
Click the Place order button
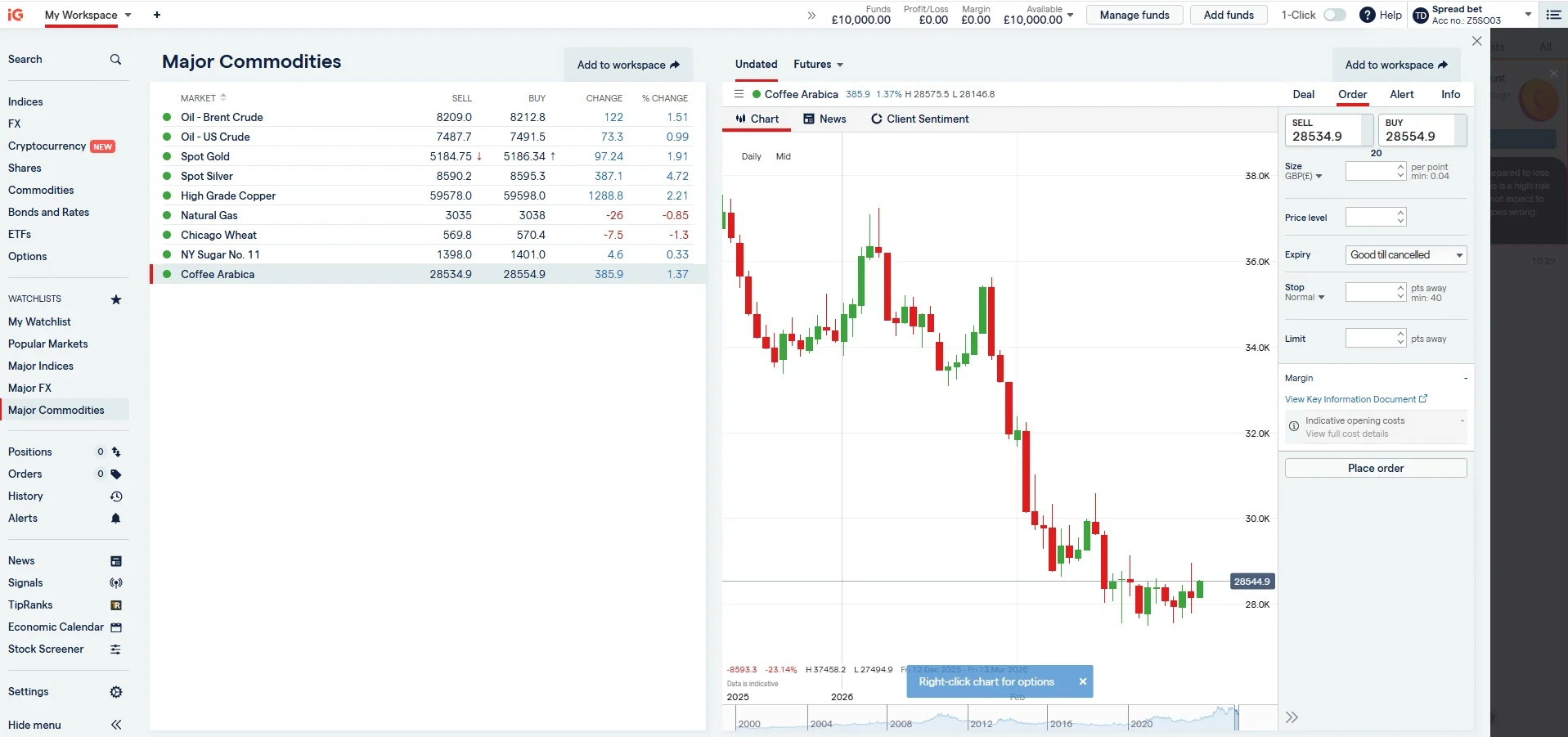click(x=1375, y=467)
